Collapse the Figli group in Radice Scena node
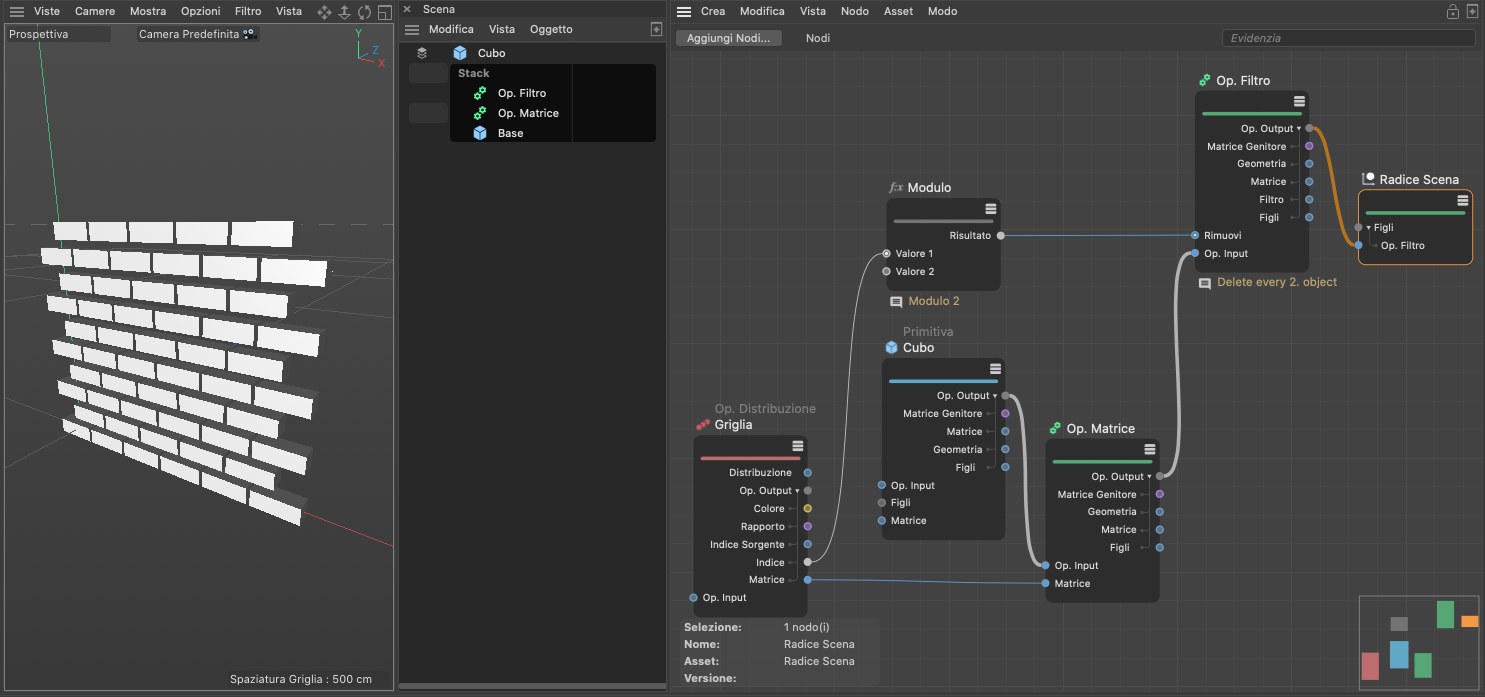 tap(1369, 228)
